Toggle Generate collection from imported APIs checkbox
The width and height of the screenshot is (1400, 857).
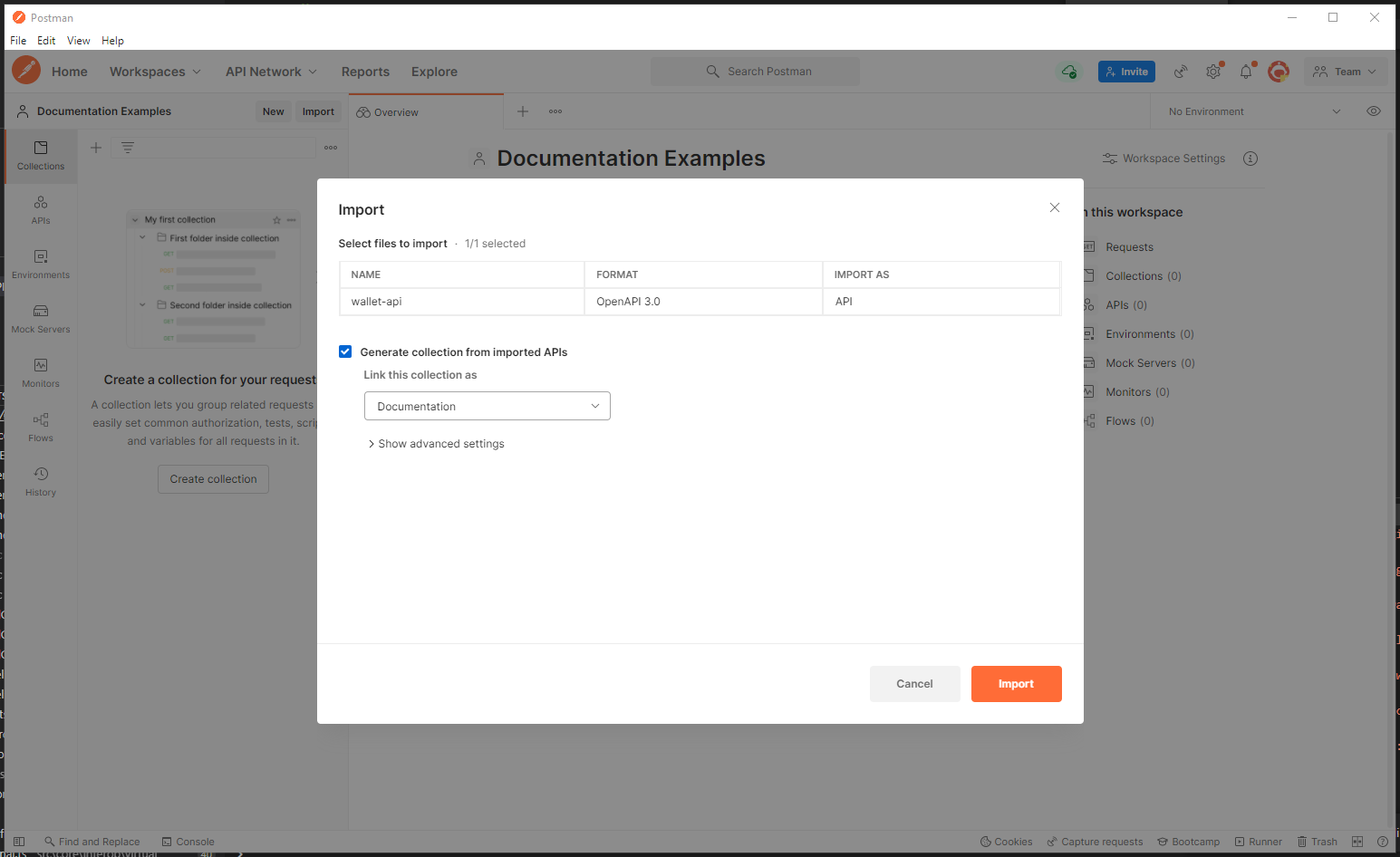click(x=345, y=351)
